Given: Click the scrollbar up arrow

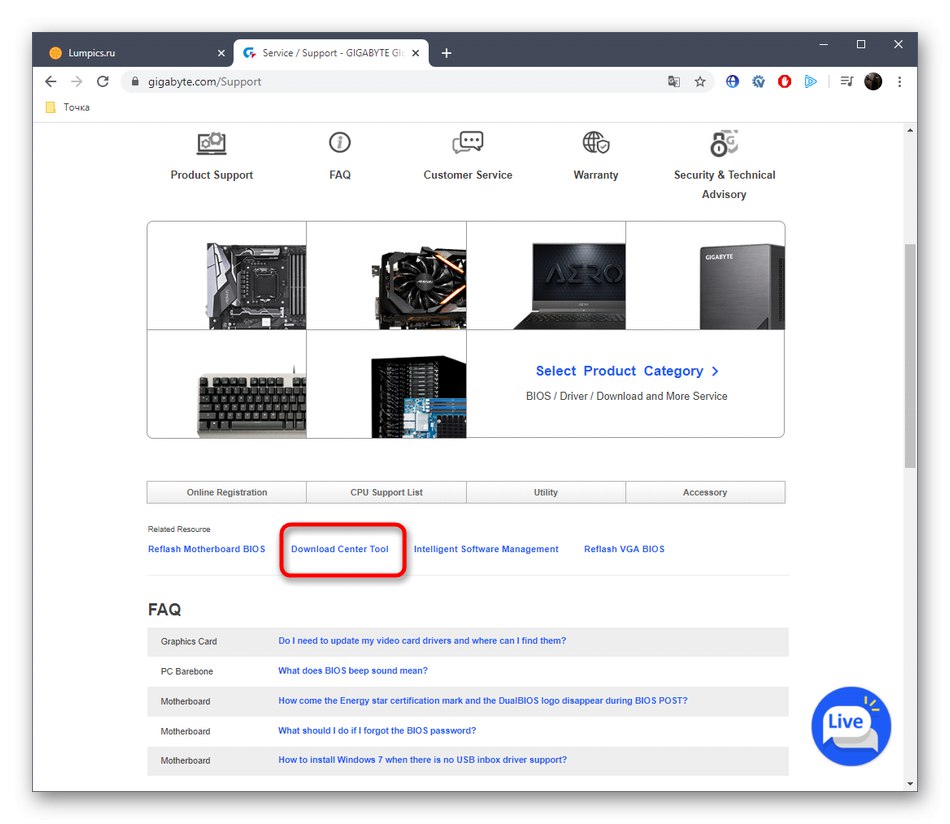Looking at the screenshot, I should (910, 130).
